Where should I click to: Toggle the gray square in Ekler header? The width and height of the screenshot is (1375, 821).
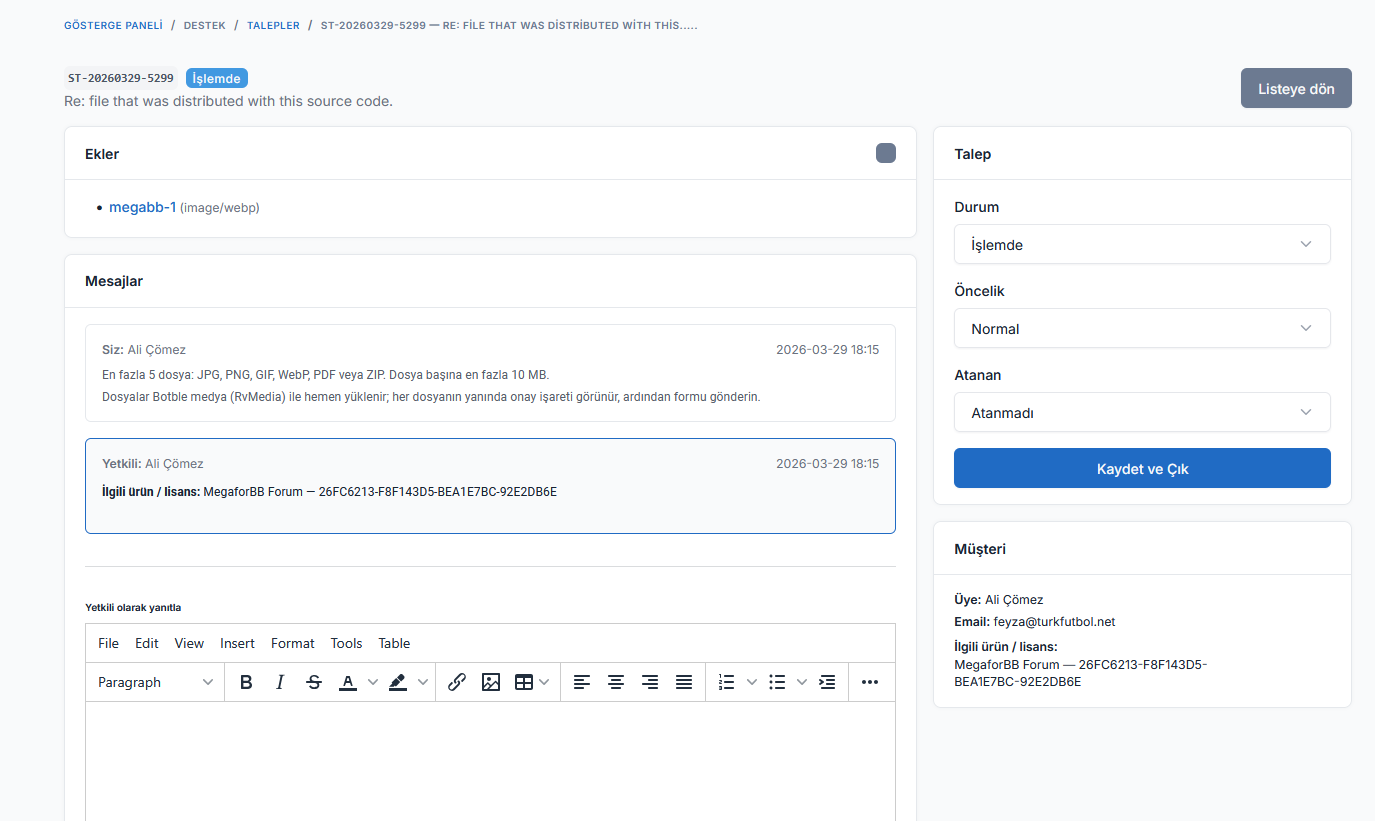(885, 153)
